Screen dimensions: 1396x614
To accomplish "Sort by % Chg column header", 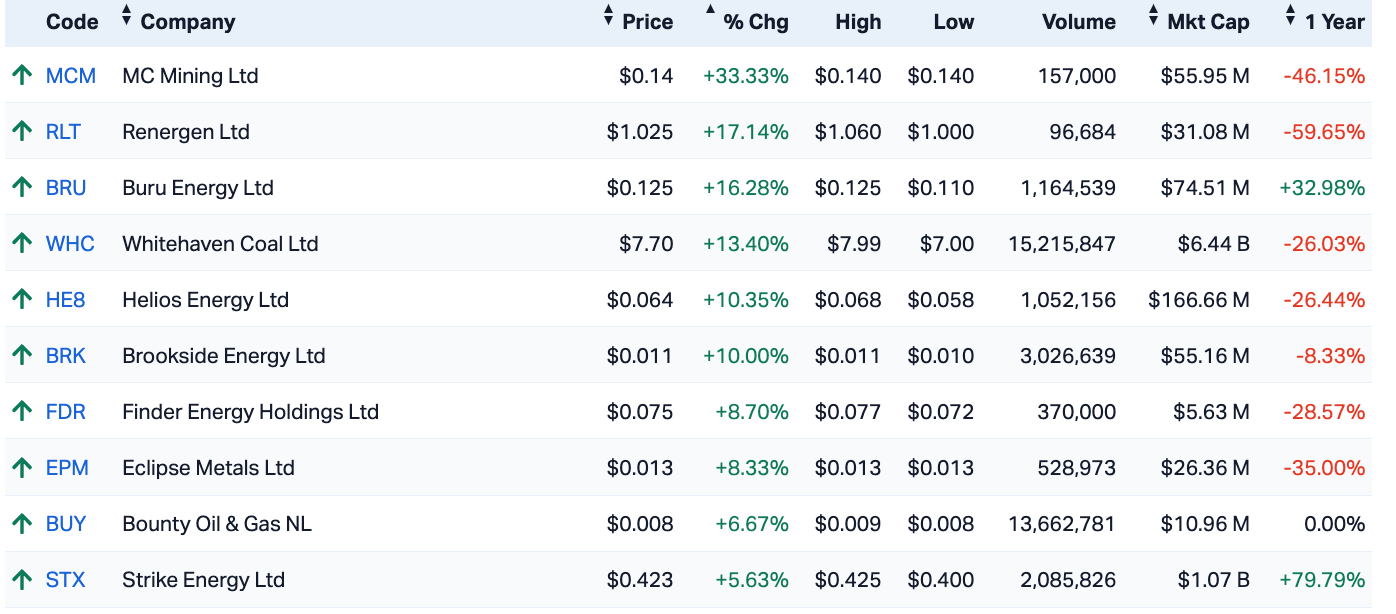I will (x=755, y=22).
